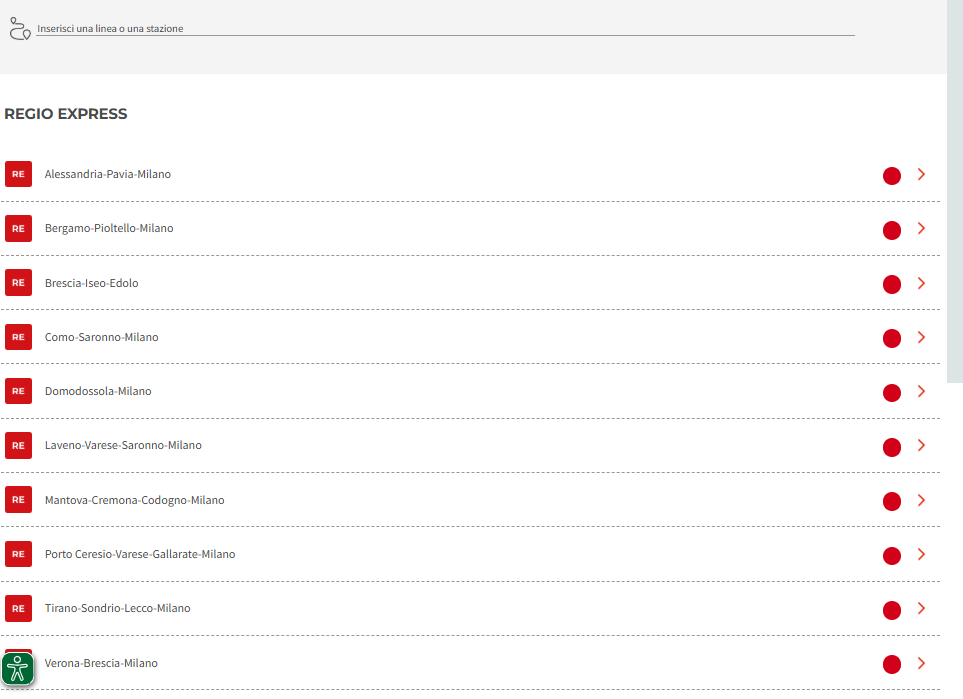Viewport: 963px width, 699px height.
Task: Click the RE badge for Brescia-Iseo-Edolo
Action: tap(18, 283)
